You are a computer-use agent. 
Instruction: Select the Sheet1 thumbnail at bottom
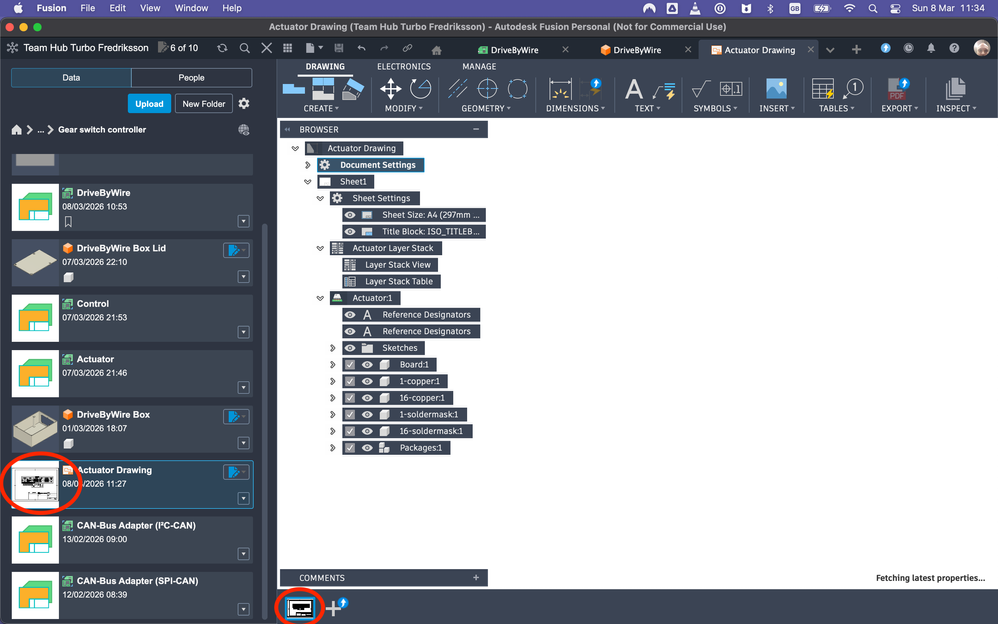pyautogui.click(x=300, y=607)
